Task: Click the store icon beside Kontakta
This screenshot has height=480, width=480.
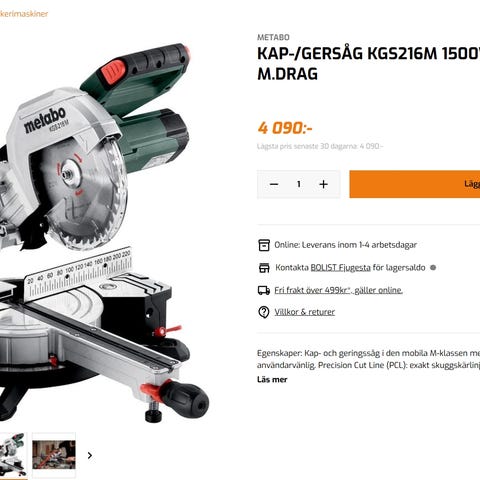Action: pyautogui.click(x=264, y=268)
